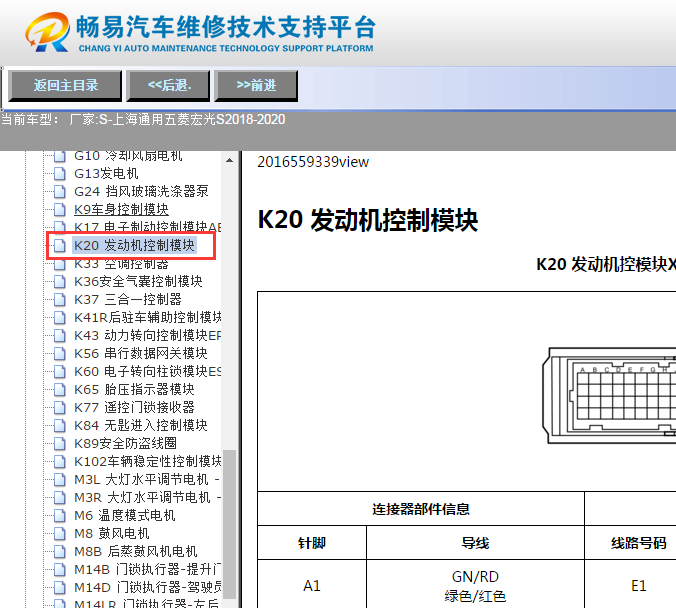Click the 2016559339view text
Viewport: 676px width, 608px height.
pyautogui.click(x=313, y=162)
